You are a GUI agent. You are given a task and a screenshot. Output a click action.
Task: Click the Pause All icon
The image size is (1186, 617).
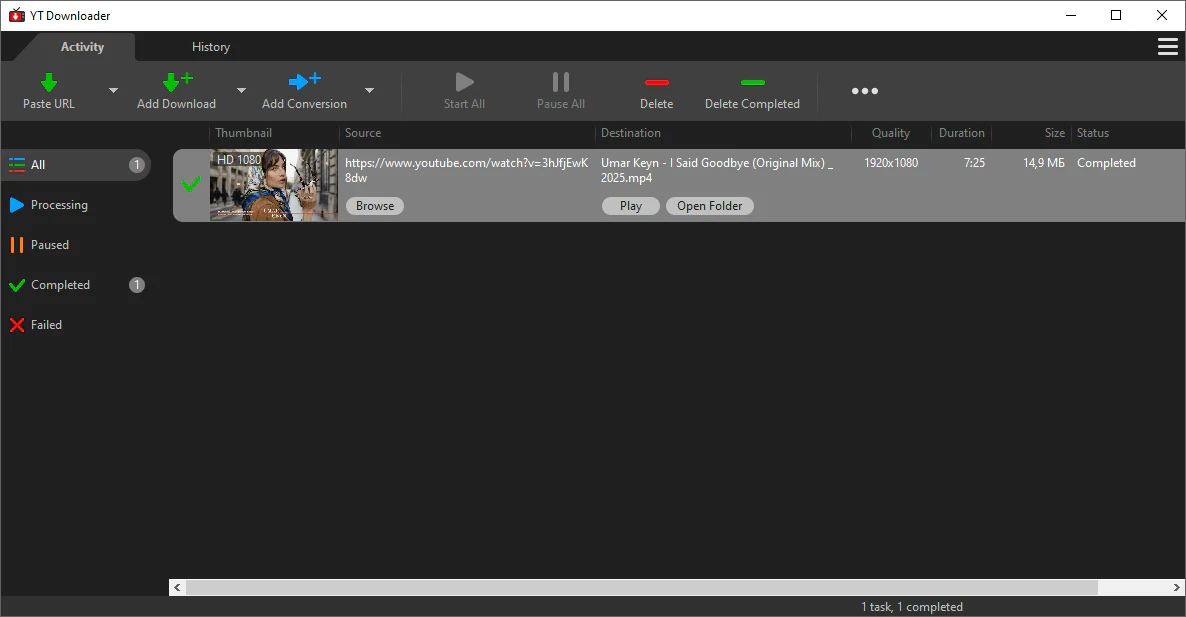(x=561, y=82)
